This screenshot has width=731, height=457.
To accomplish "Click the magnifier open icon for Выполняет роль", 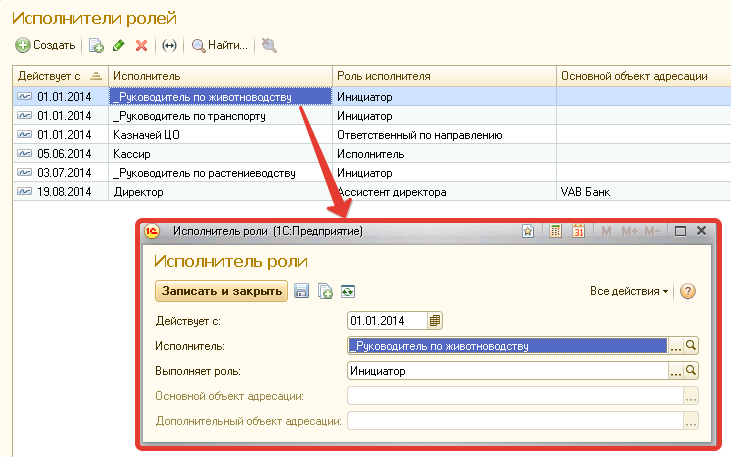I will (691, 371).
